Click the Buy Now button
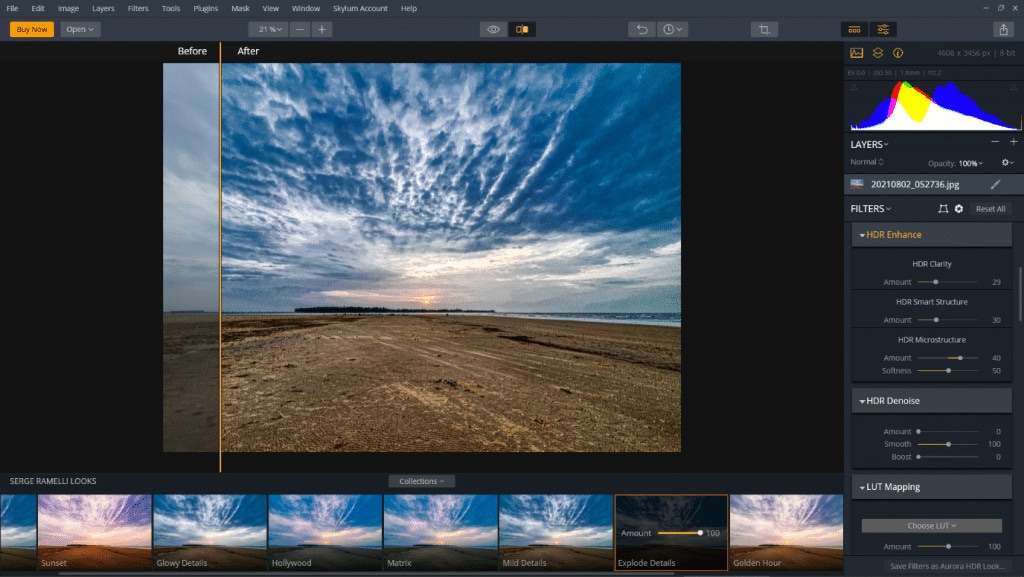The image size is (1024, 577). pyautogui.click(x=32, y=29)
